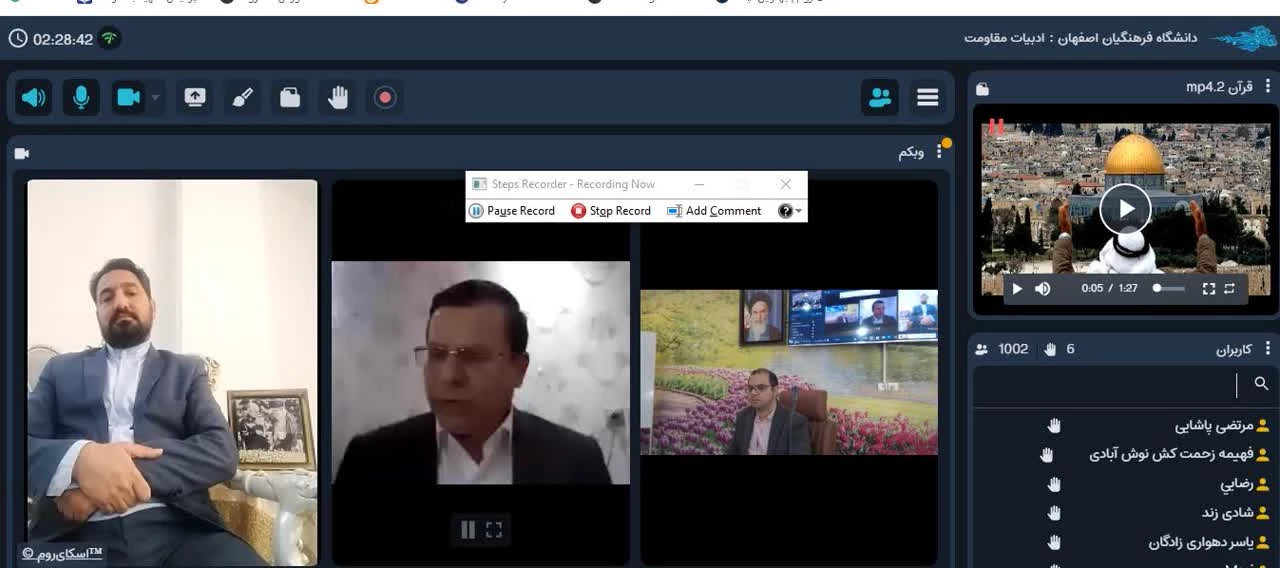Click Stop Record in Steps Recorder

tap(611, 211)
